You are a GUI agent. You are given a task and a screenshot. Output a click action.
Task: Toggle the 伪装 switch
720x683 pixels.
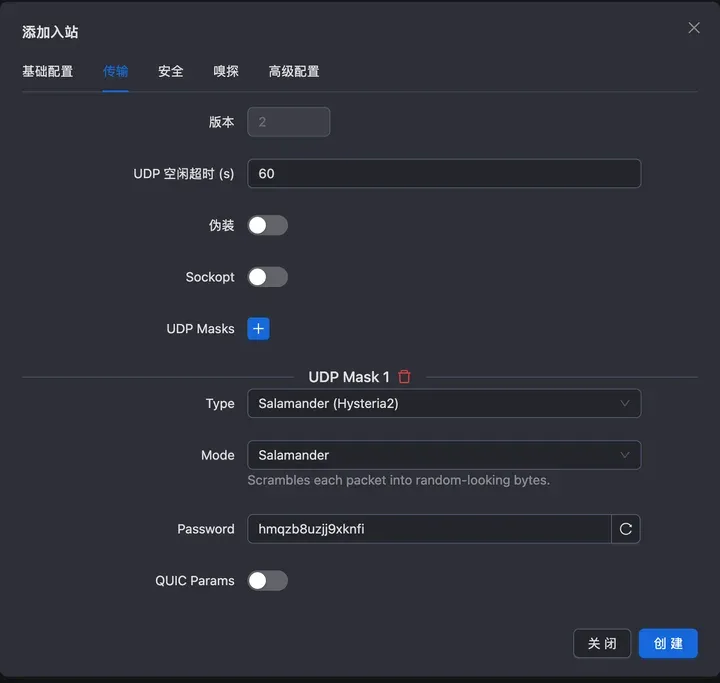268,225
